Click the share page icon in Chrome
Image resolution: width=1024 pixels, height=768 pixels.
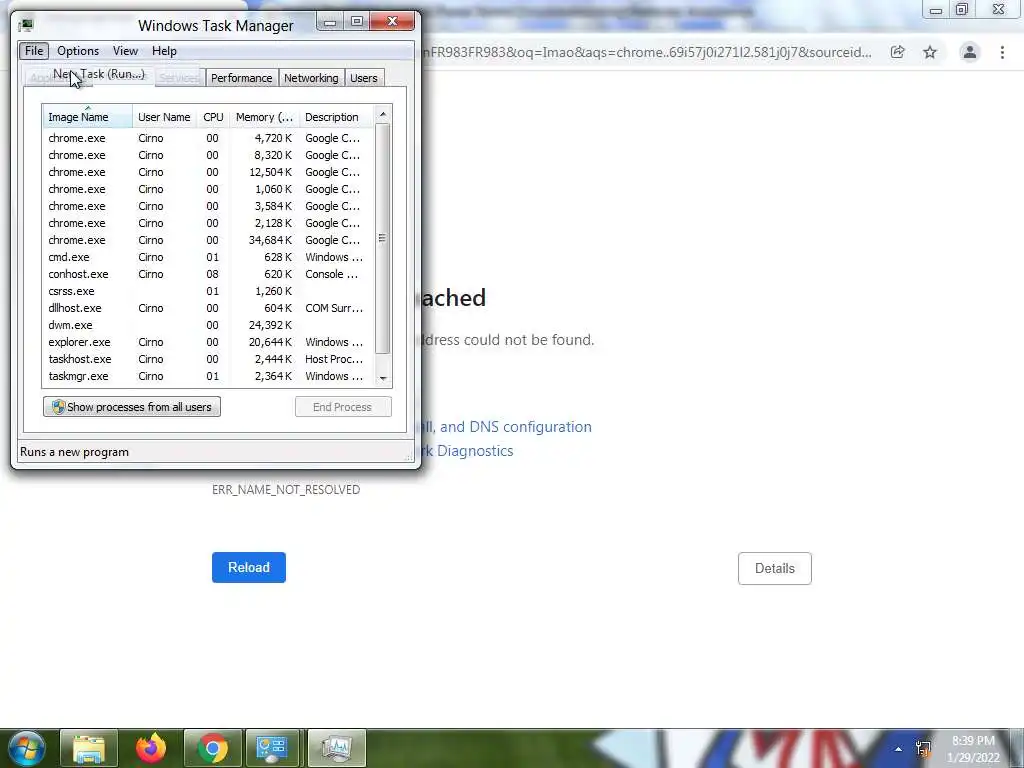897,52
